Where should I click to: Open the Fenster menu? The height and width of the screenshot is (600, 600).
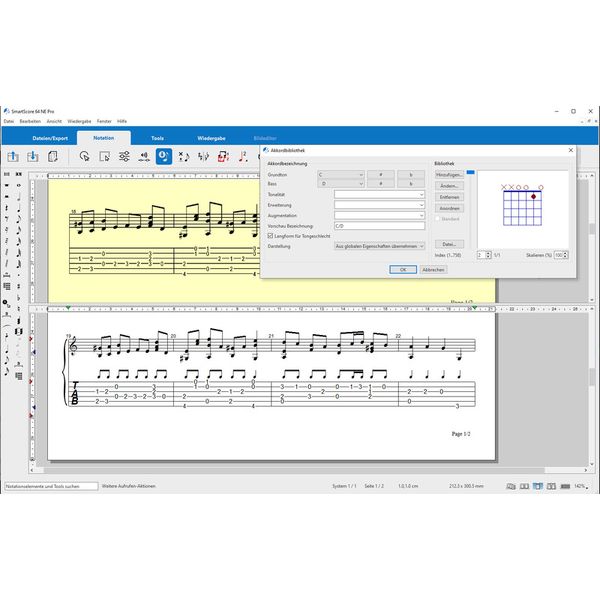104,121
